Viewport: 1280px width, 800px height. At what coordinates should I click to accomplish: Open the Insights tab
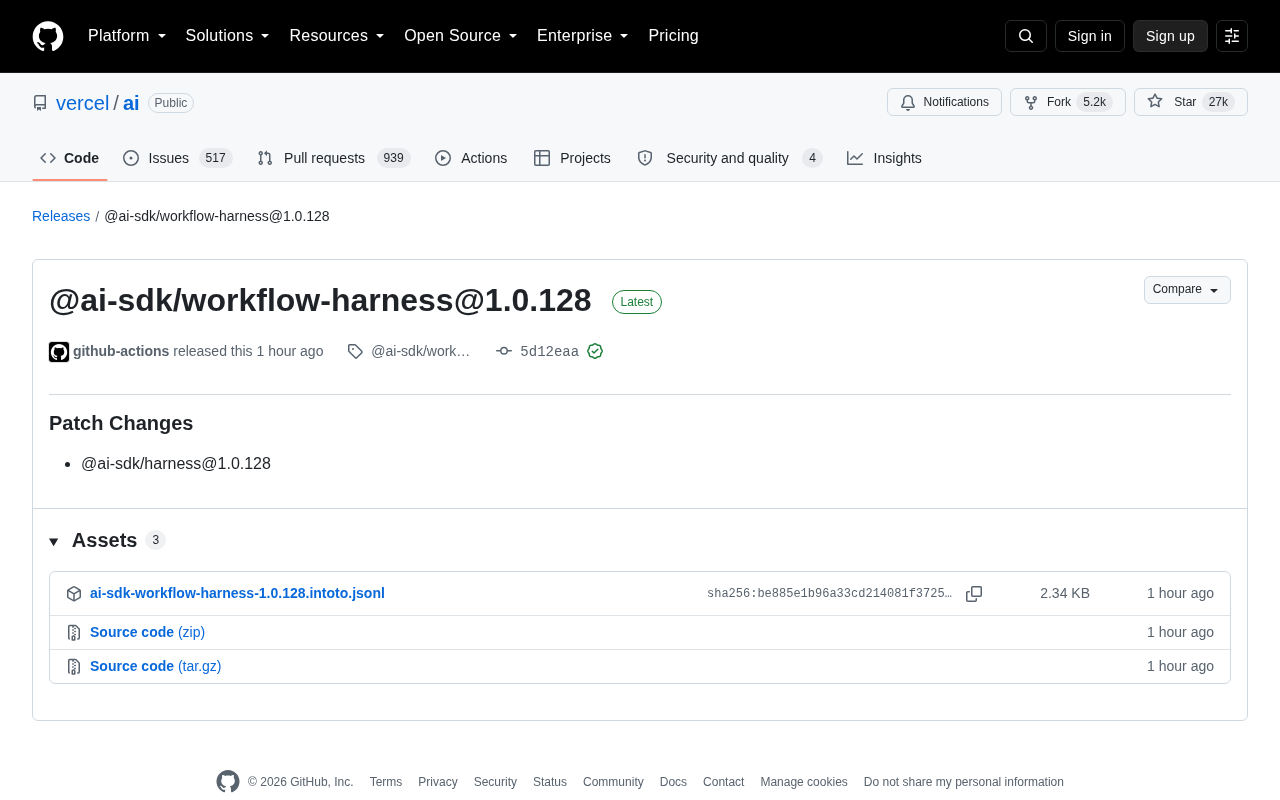tap(884, 158)
